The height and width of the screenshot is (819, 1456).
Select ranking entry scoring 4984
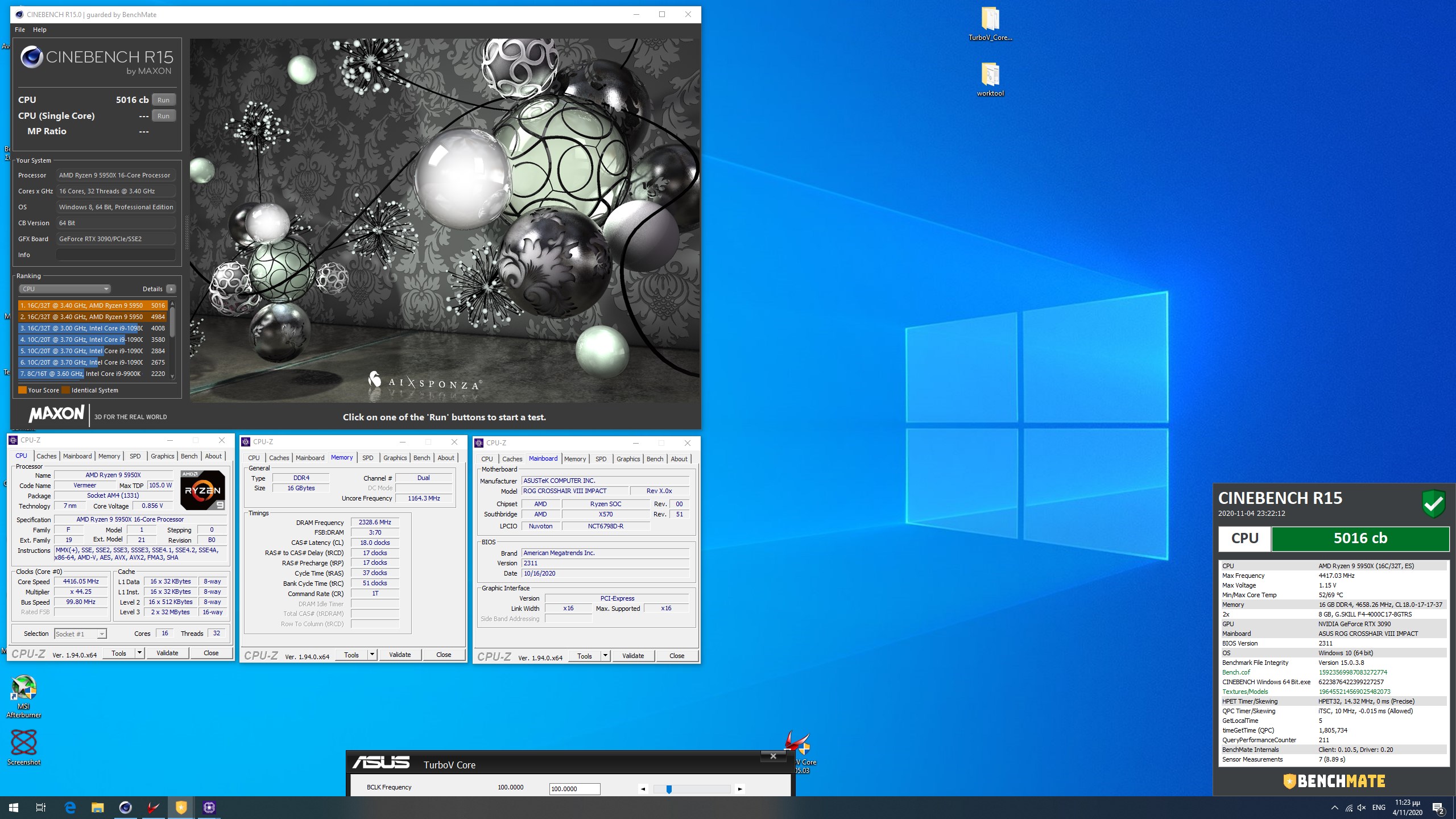point(93,317)
